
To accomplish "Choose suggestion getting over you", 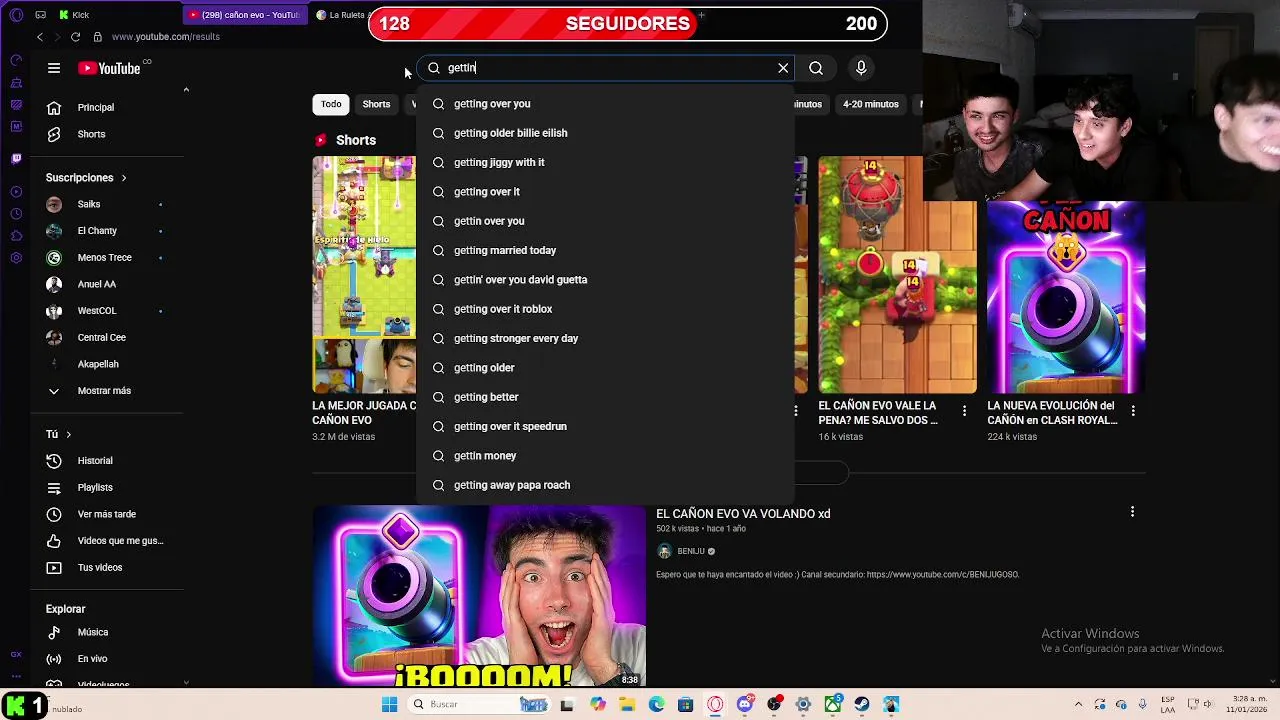I will click(606, 104).
